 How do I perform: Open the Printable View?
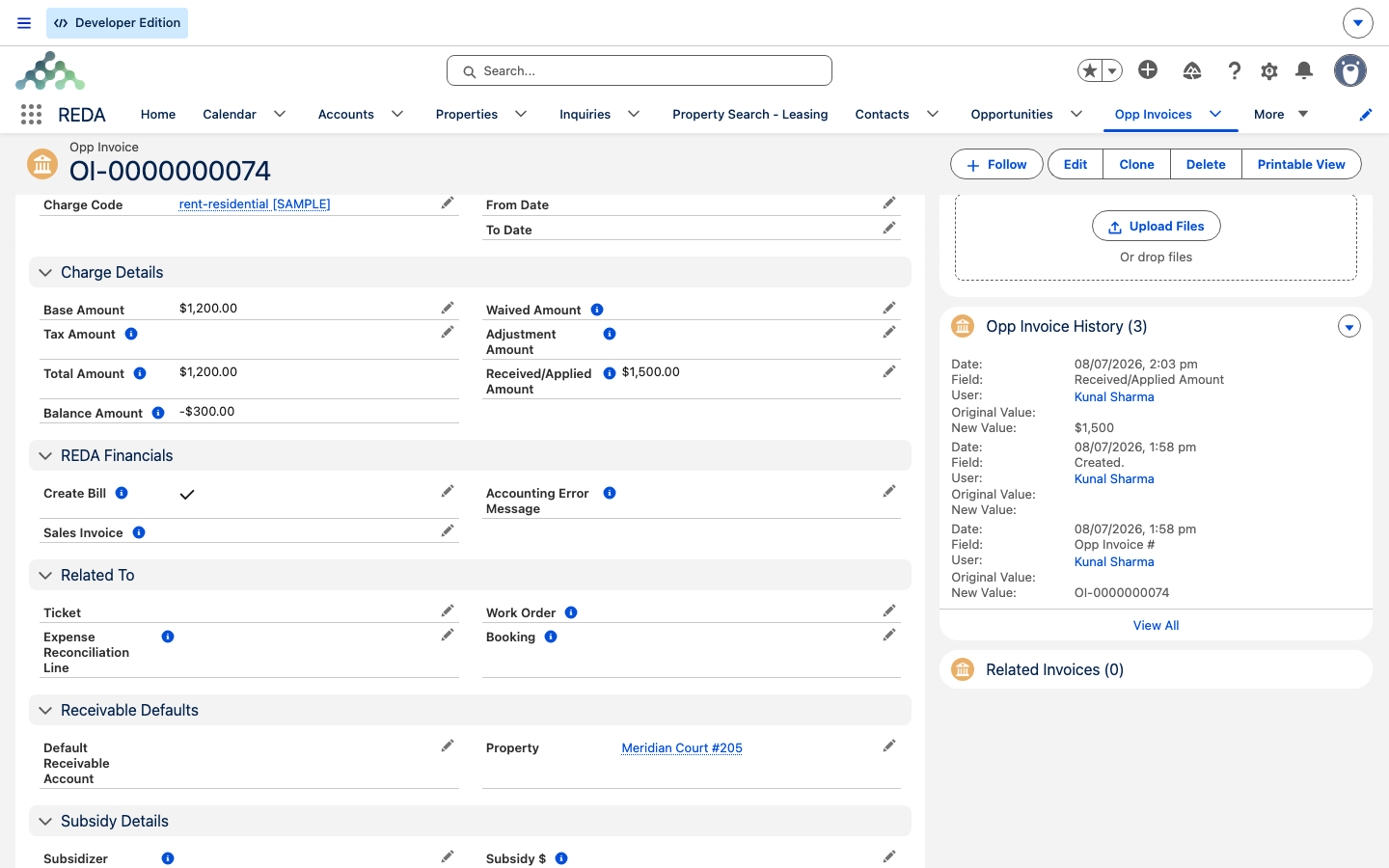pos(1301,165)
